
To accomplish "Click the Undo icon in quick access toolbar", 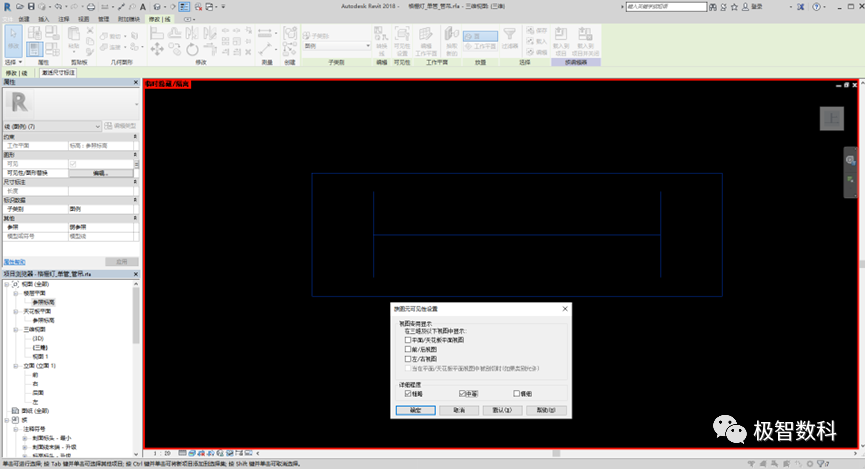I will (x=58, y=7).
